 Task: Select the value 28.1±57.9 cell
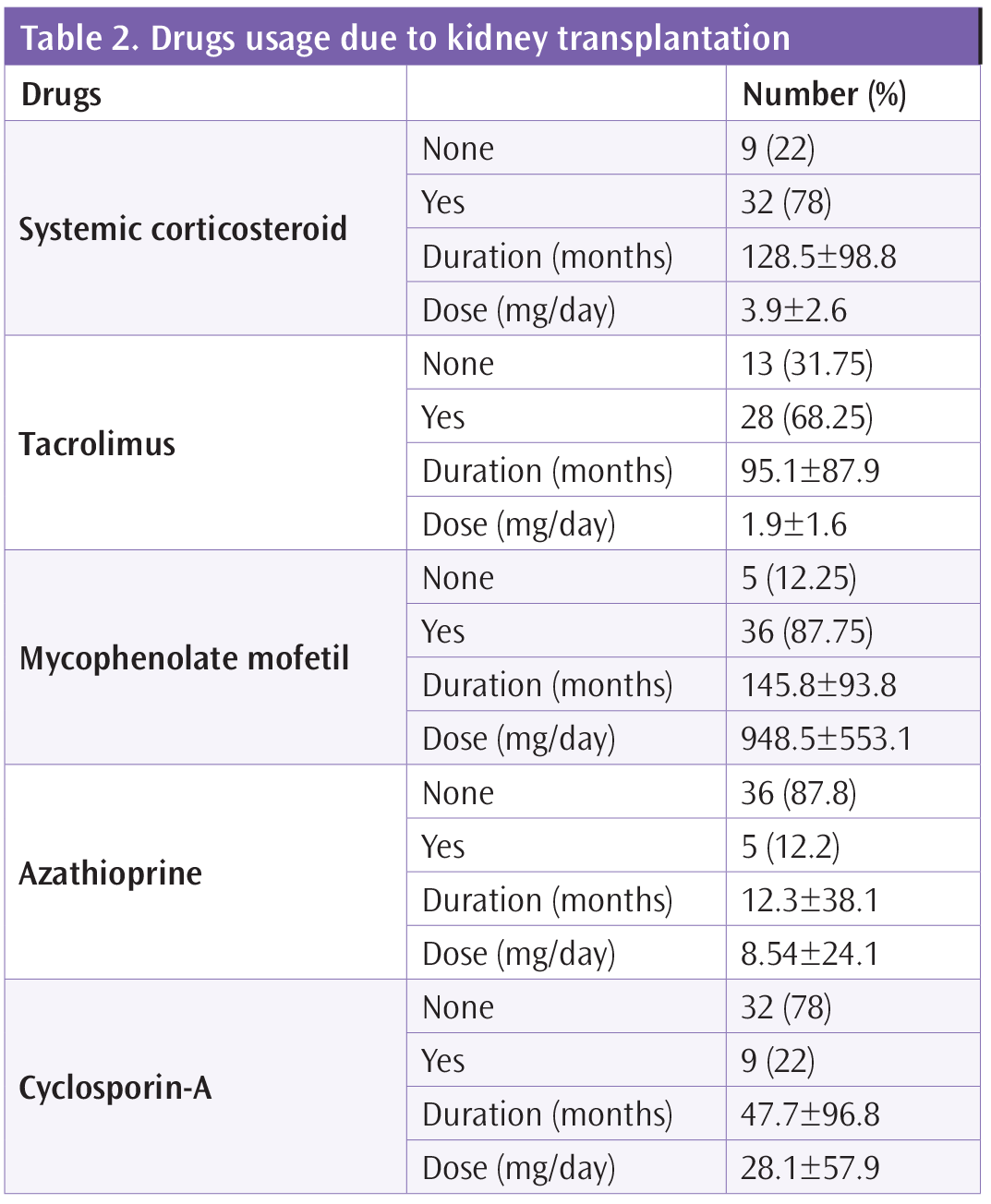pyautogui.click(x=852, y=1167)
